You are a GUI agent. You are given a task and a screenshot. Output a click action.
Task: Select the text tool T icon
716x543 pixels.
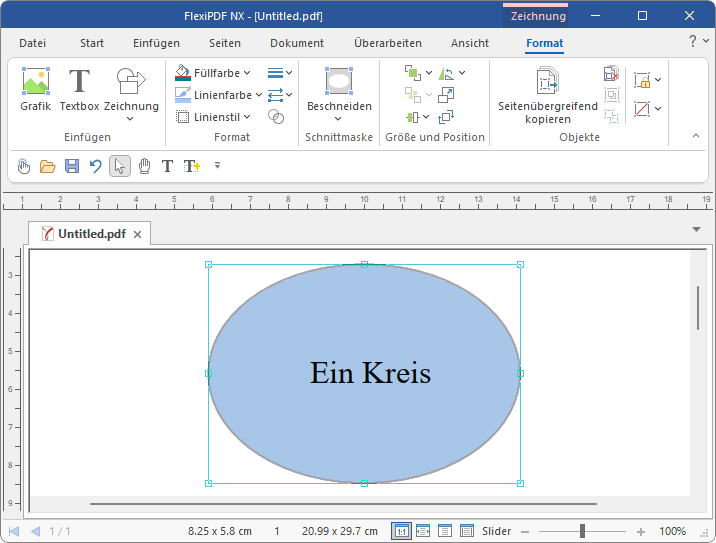pyautogui.click(x=167, y=166)
